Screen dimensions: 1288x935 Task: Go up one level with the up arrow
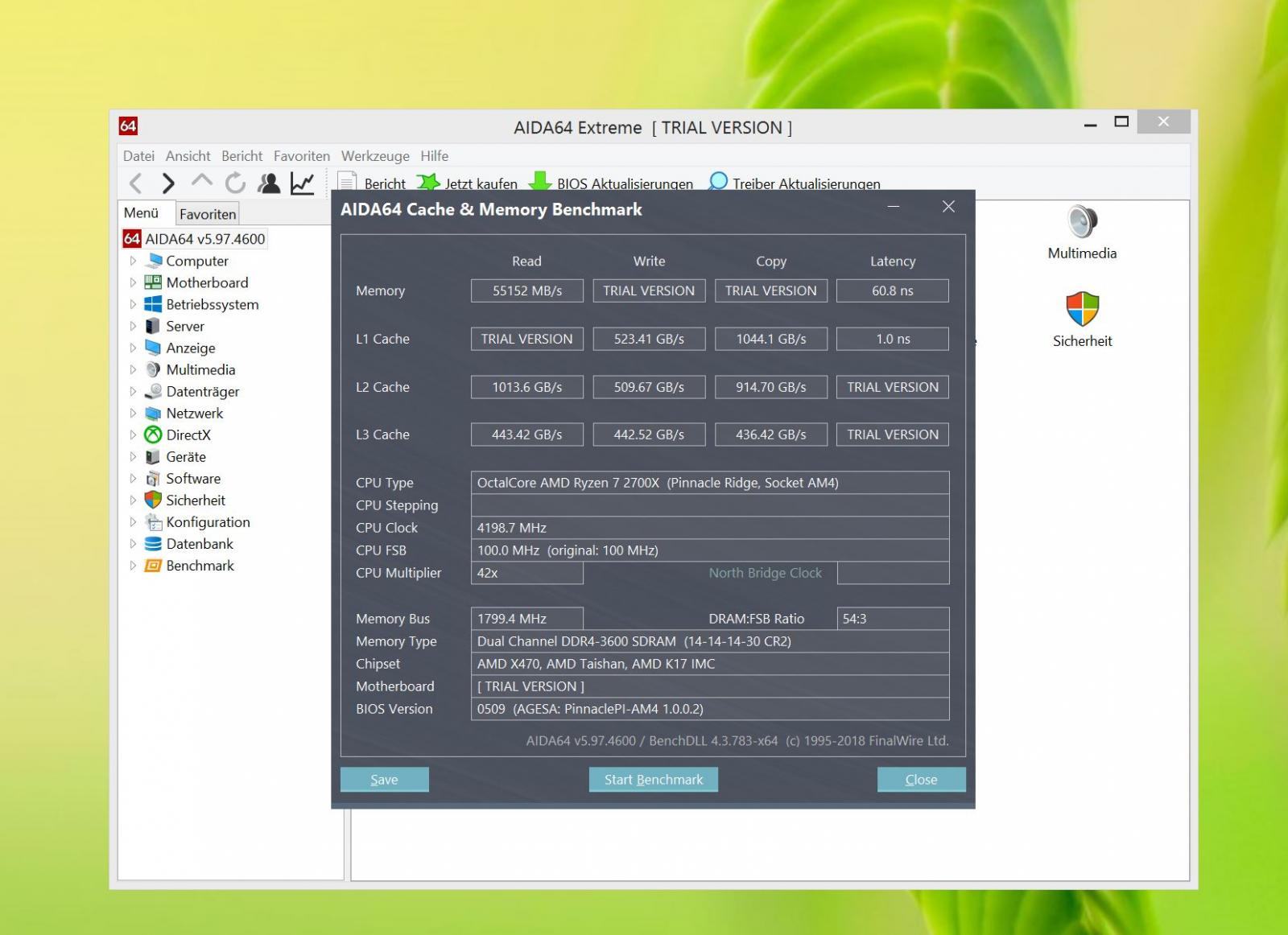202,182
